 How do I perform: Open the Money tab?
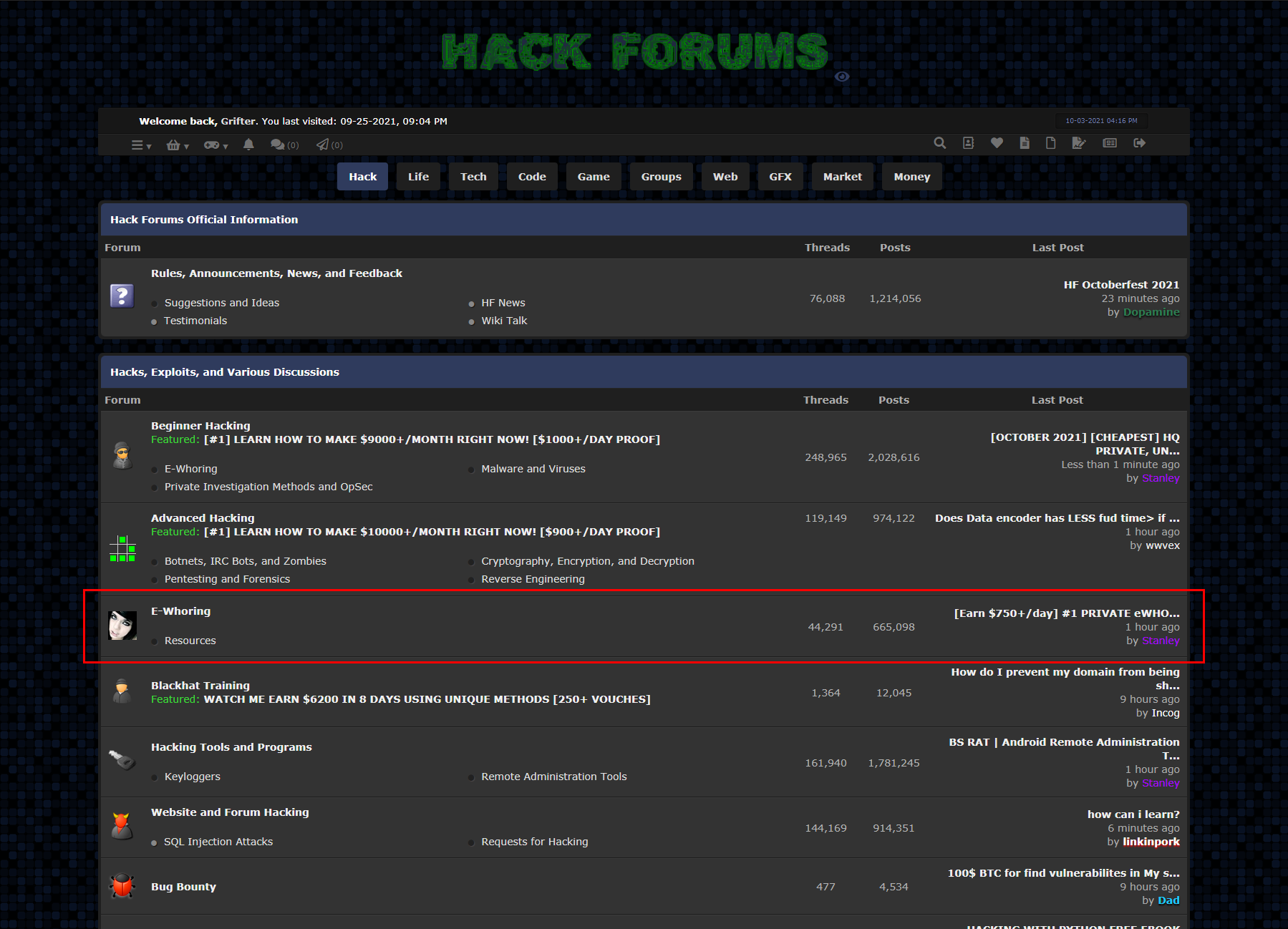click(912, 177)
